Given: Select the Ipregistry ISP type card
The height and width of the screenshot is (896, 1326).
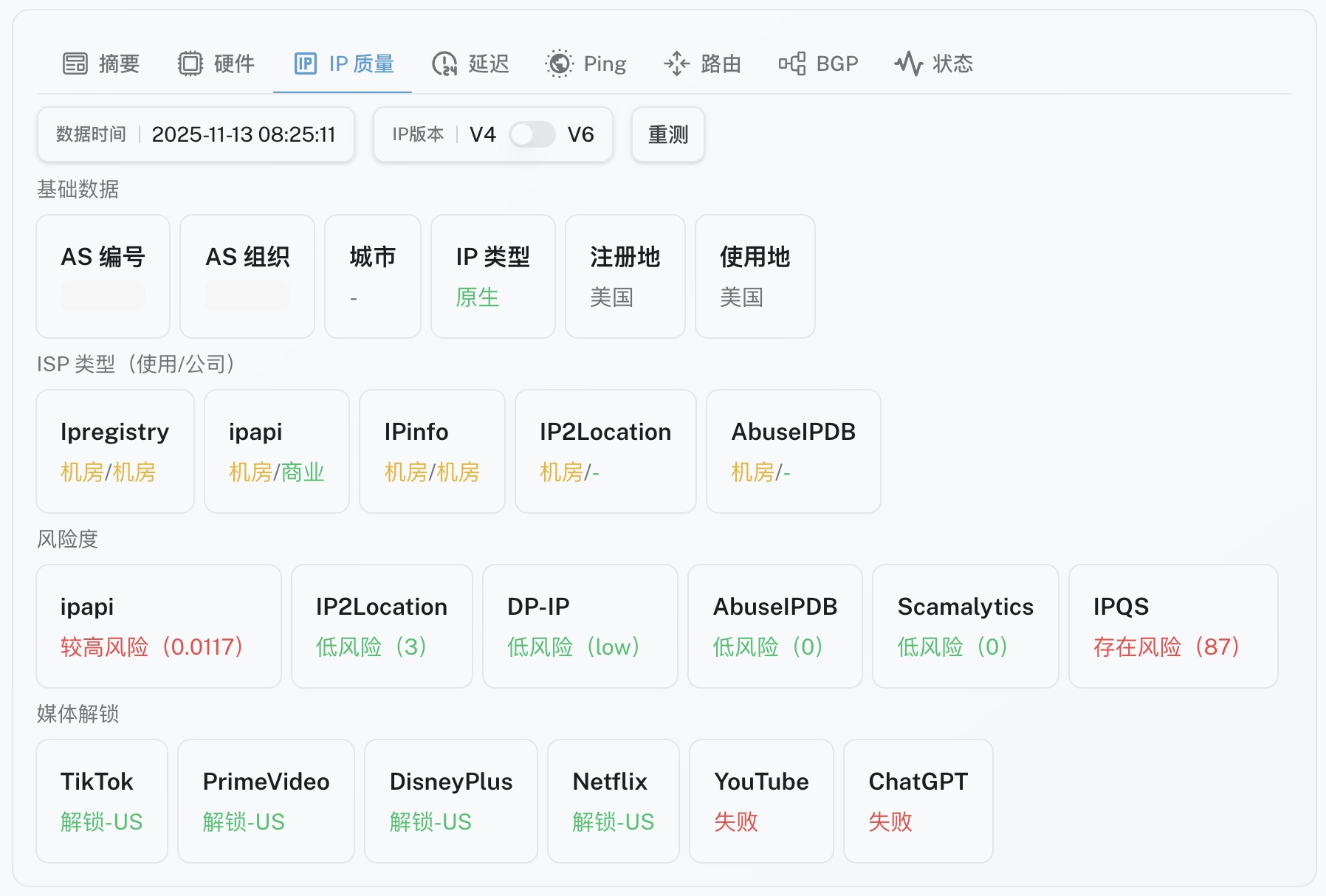Looking at the screenshot, I should [115, 451].
